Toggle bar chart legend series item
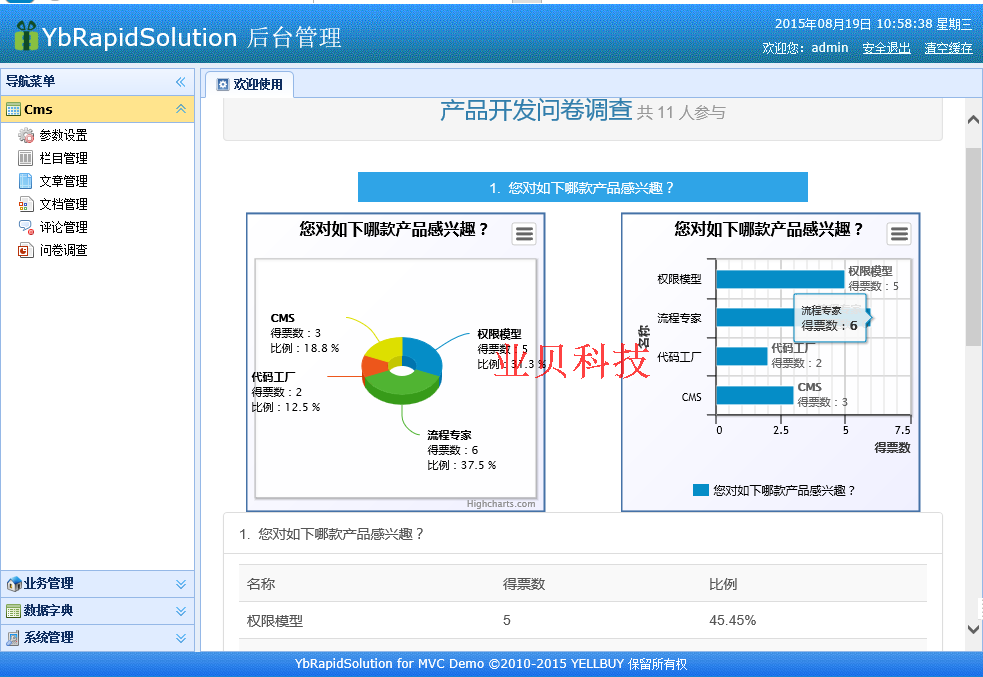Viewport: 983px width, 677px height. point(774,490)
